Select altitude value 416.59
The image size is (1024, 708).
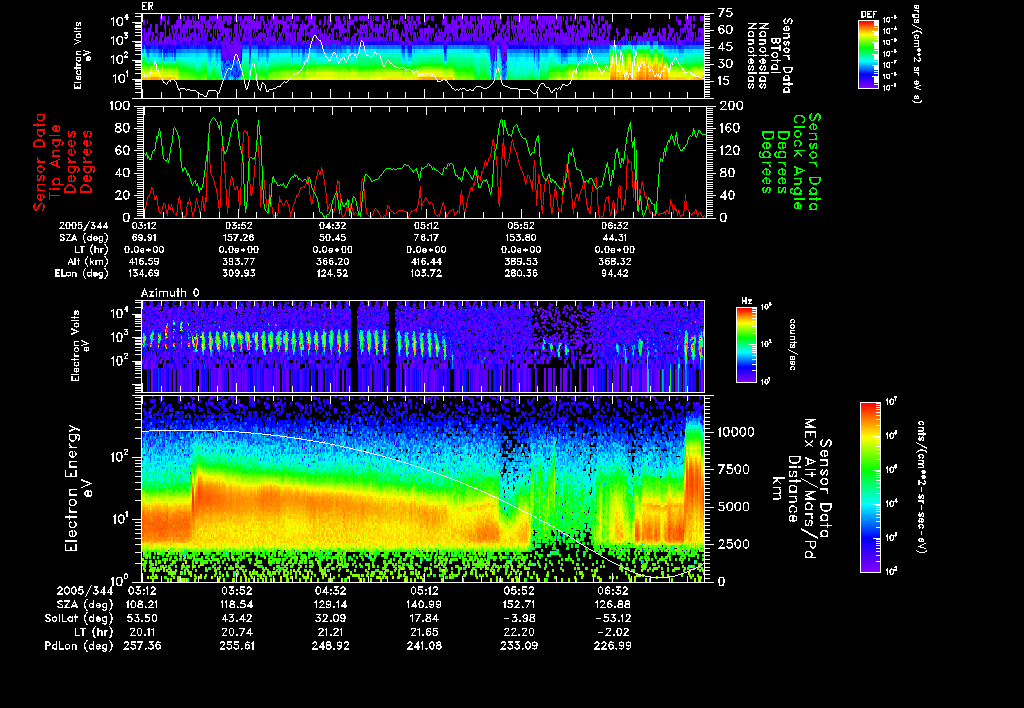pyautogui.click(x=144, y=261)
